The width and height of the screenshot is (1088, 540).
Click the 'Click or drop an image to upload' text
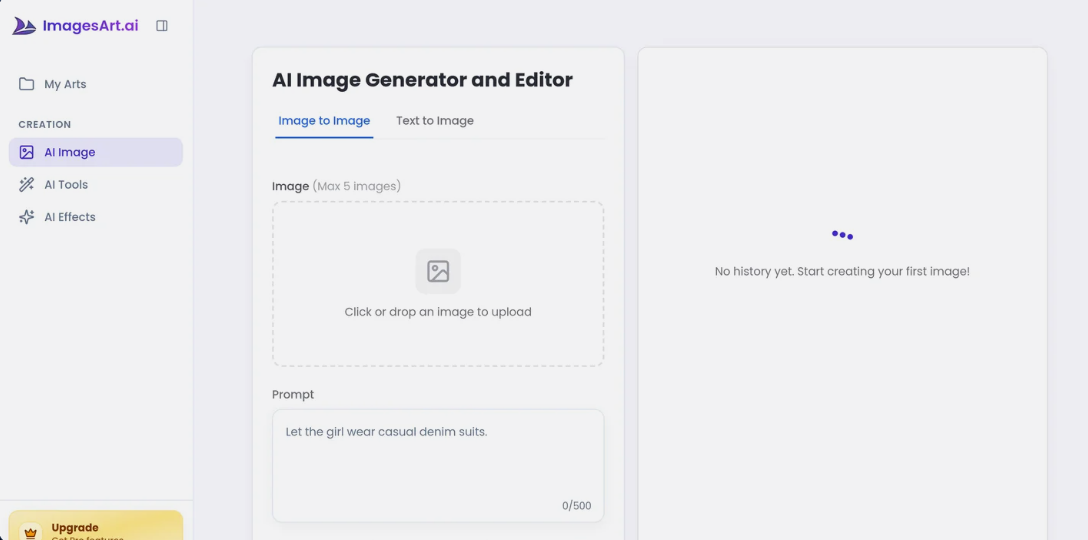click(x=438, y=312)
